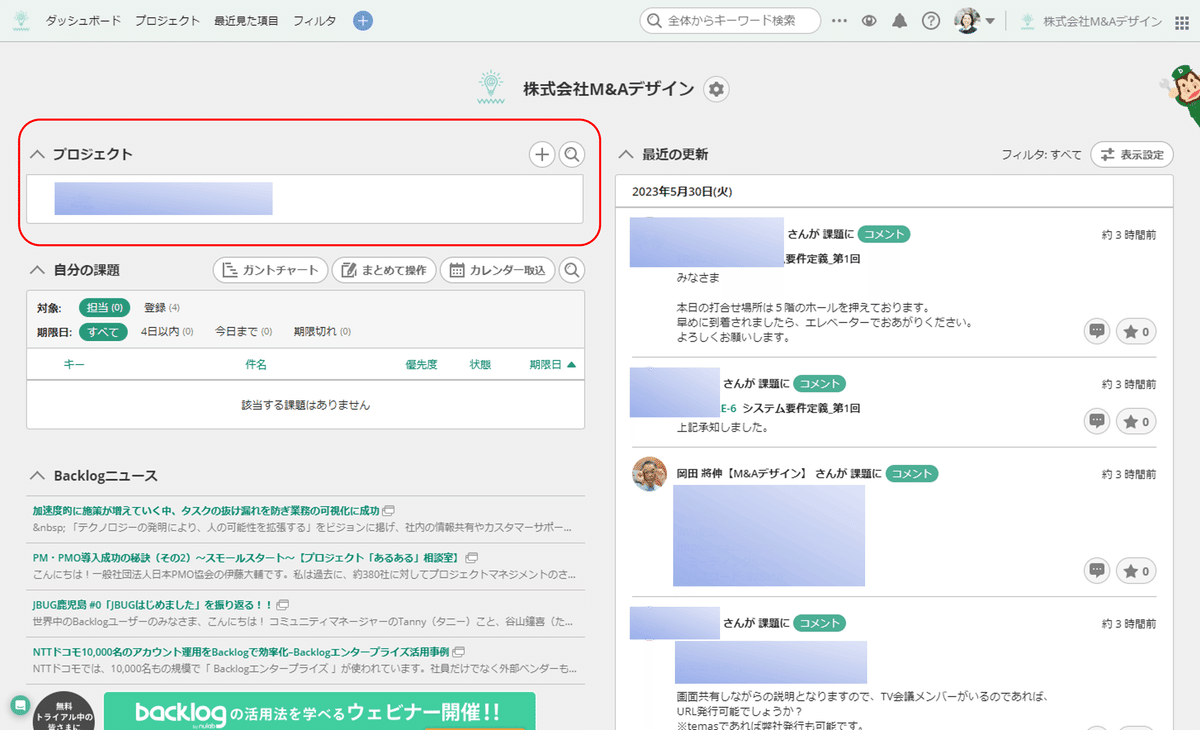1200x730 pixels.
Task: Click 岡田 将伸 user avatar
Action: (649, 474)
